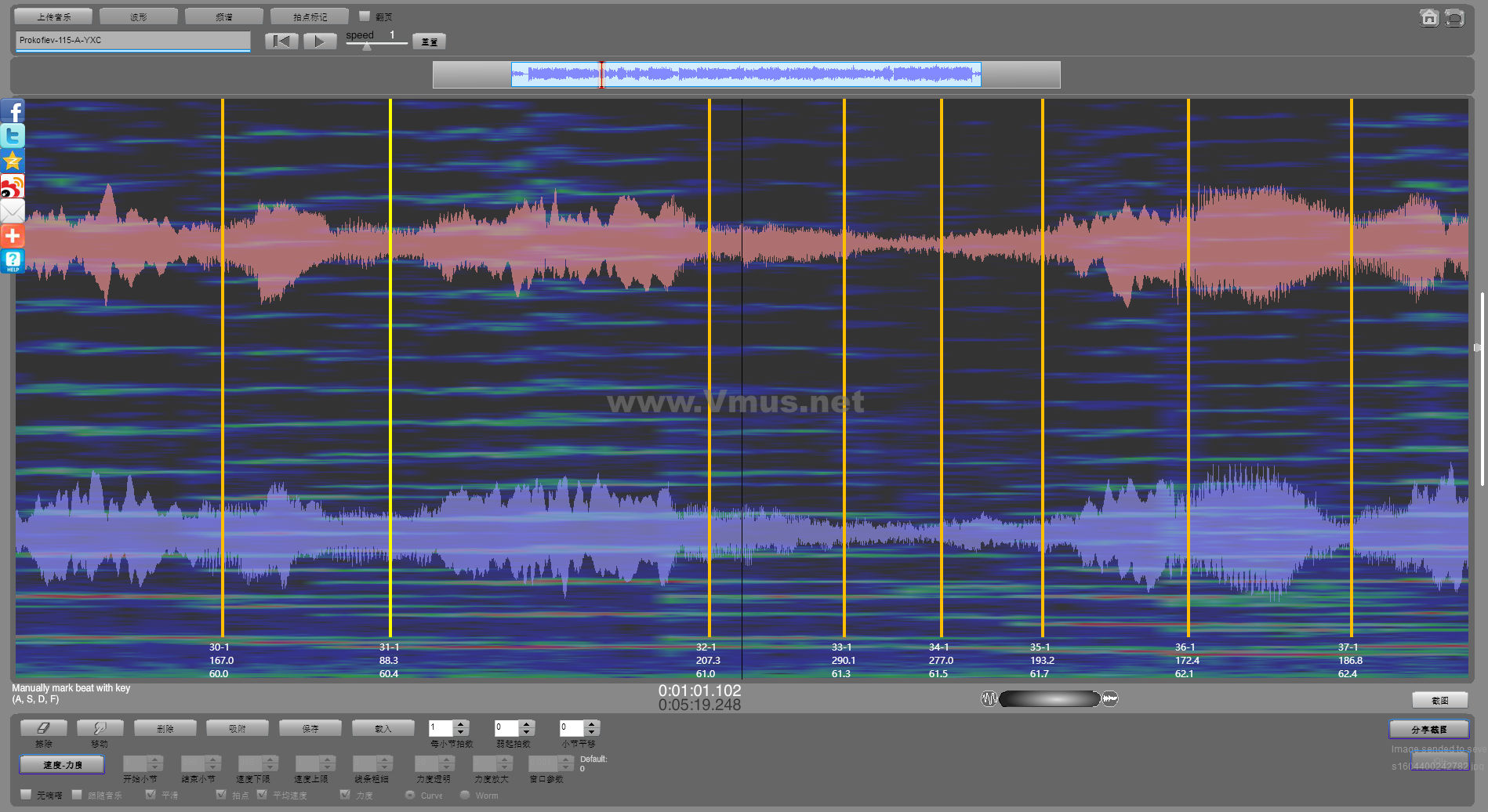Start playback with the play button
1488x812 pixels.
click(x=320, y=42)
